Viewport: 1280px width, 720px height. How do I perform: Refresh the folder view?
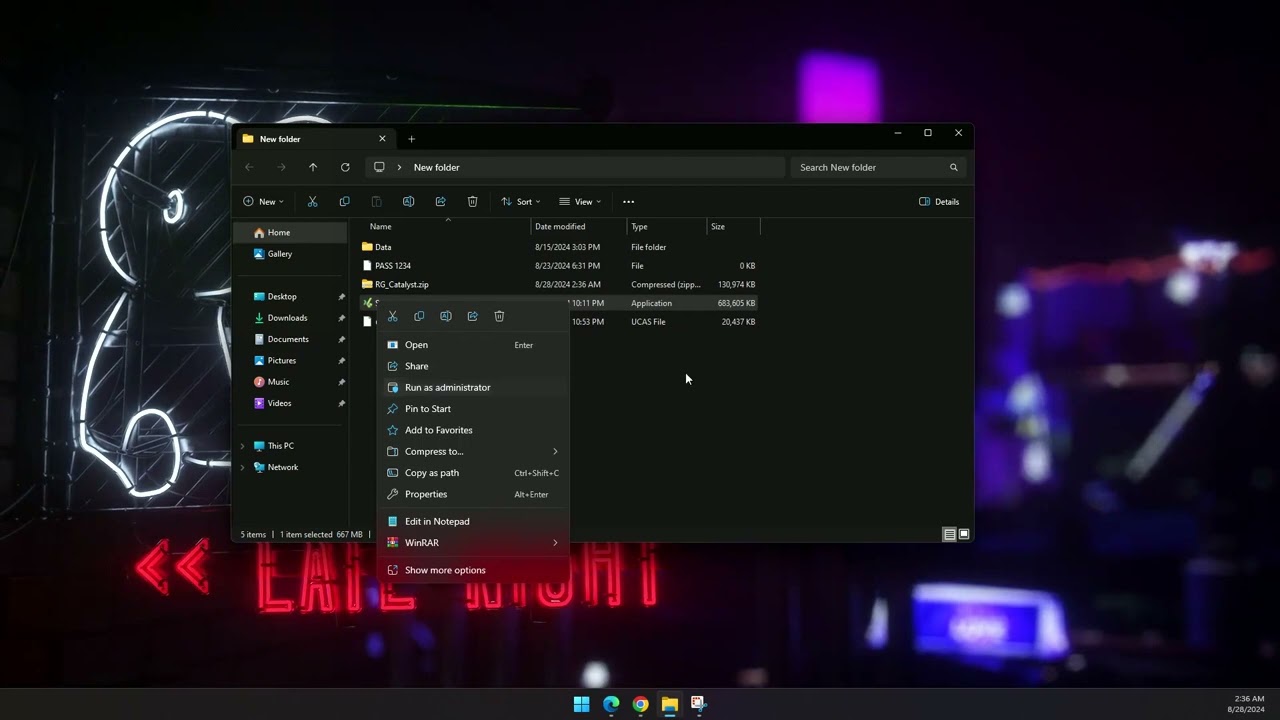click(345, 167)
